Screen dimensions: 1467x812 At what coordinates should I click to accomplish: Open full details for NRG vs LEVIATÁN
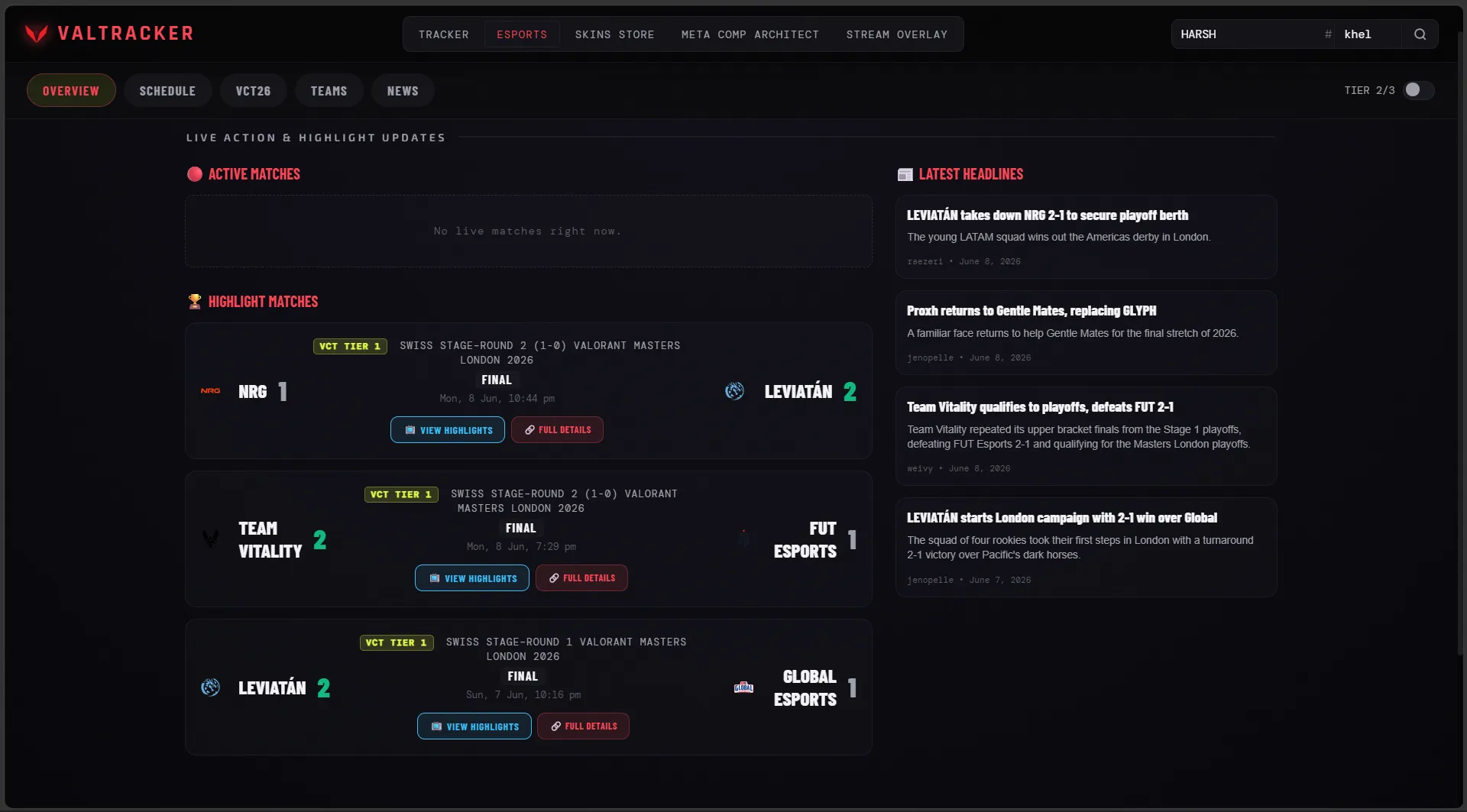point(557,430)
